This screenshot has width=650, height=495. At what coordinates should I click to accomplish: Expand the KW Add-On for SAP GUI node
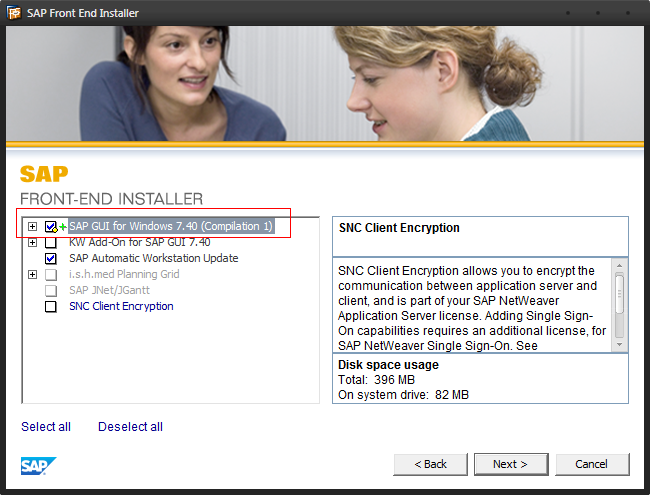point(33,243)
